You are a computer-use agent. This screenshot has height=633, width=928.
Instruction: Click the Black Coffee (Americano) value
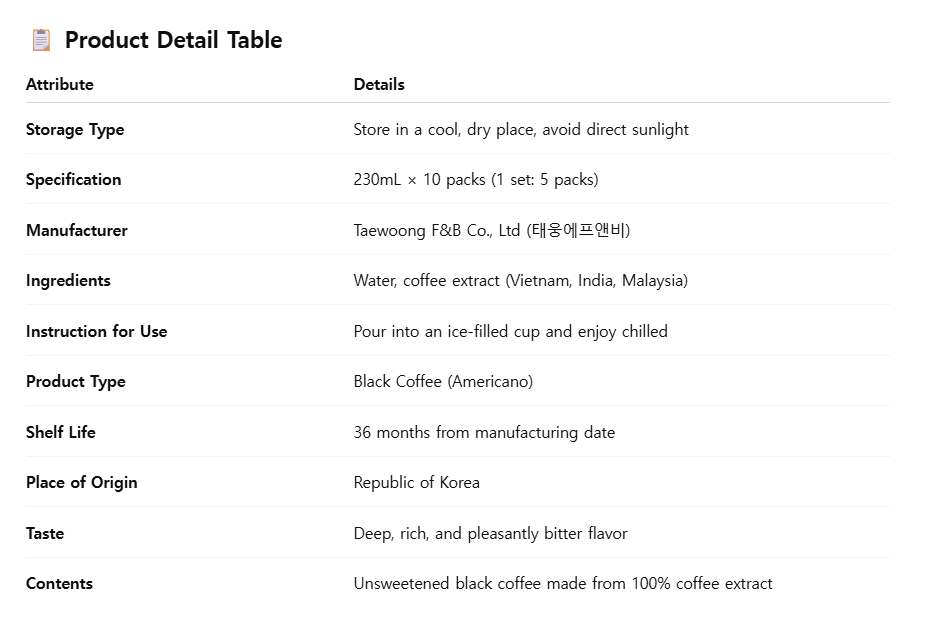point(443,382)
